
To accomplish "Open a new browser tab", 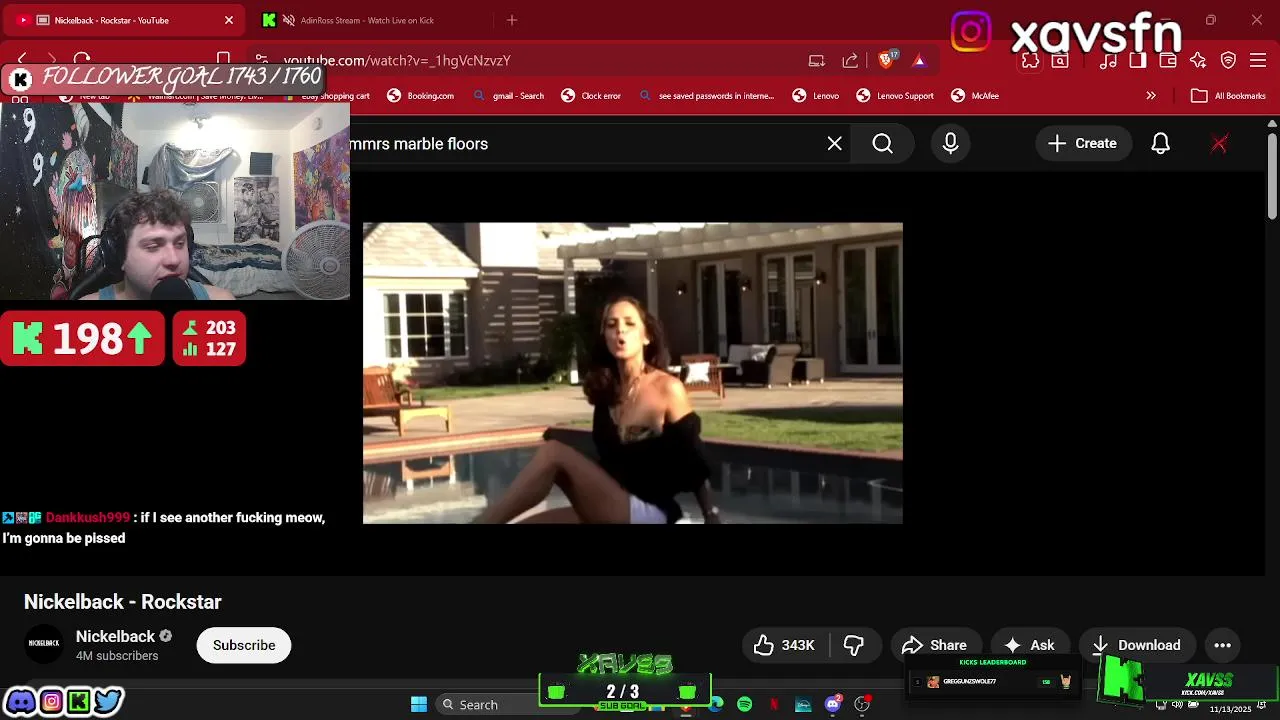I will click(512, 20).
